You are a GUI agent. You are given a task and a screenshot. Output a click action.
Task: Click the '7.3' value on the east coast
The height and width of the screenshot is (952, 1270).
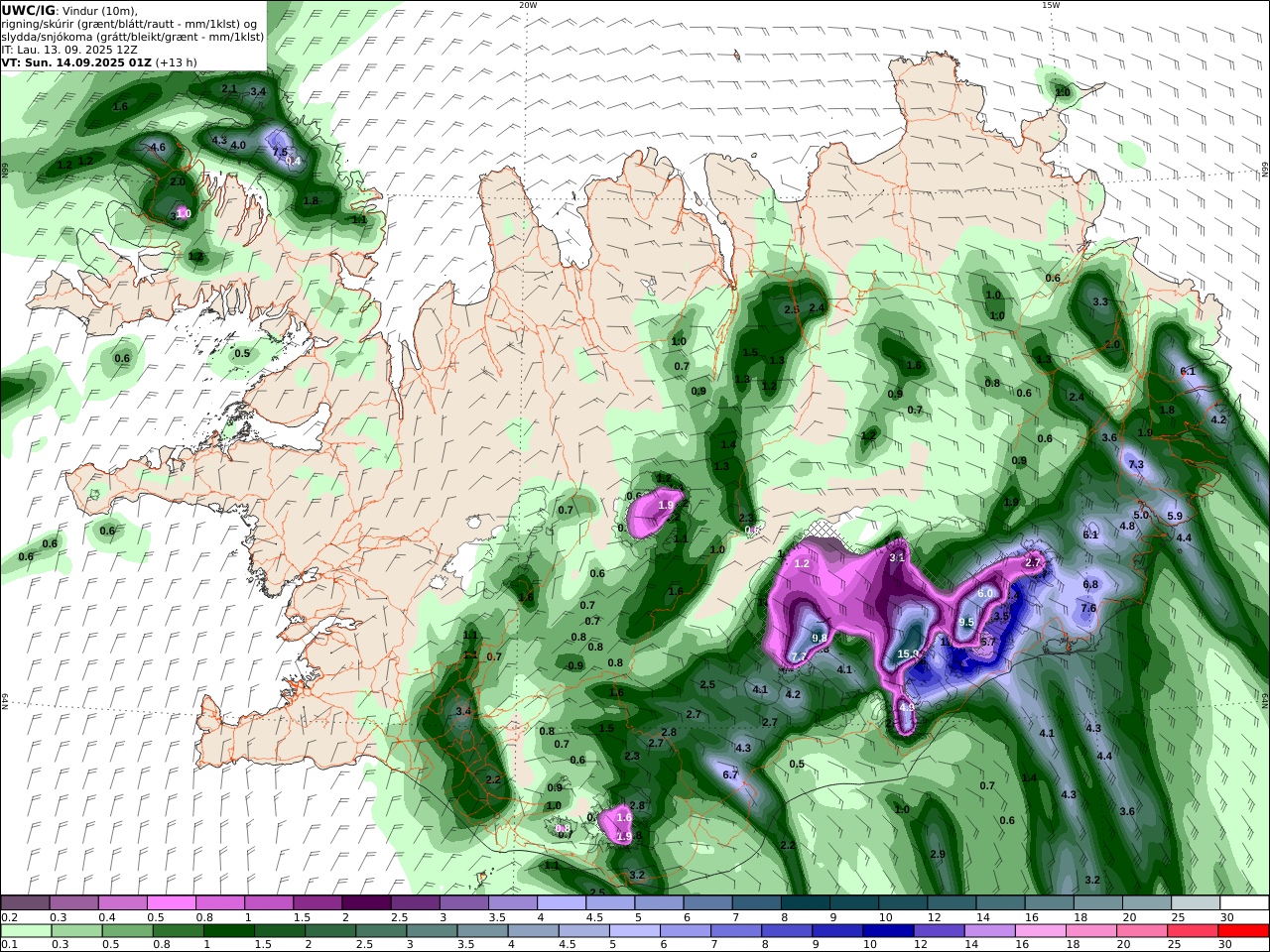tap(1136, 465)
